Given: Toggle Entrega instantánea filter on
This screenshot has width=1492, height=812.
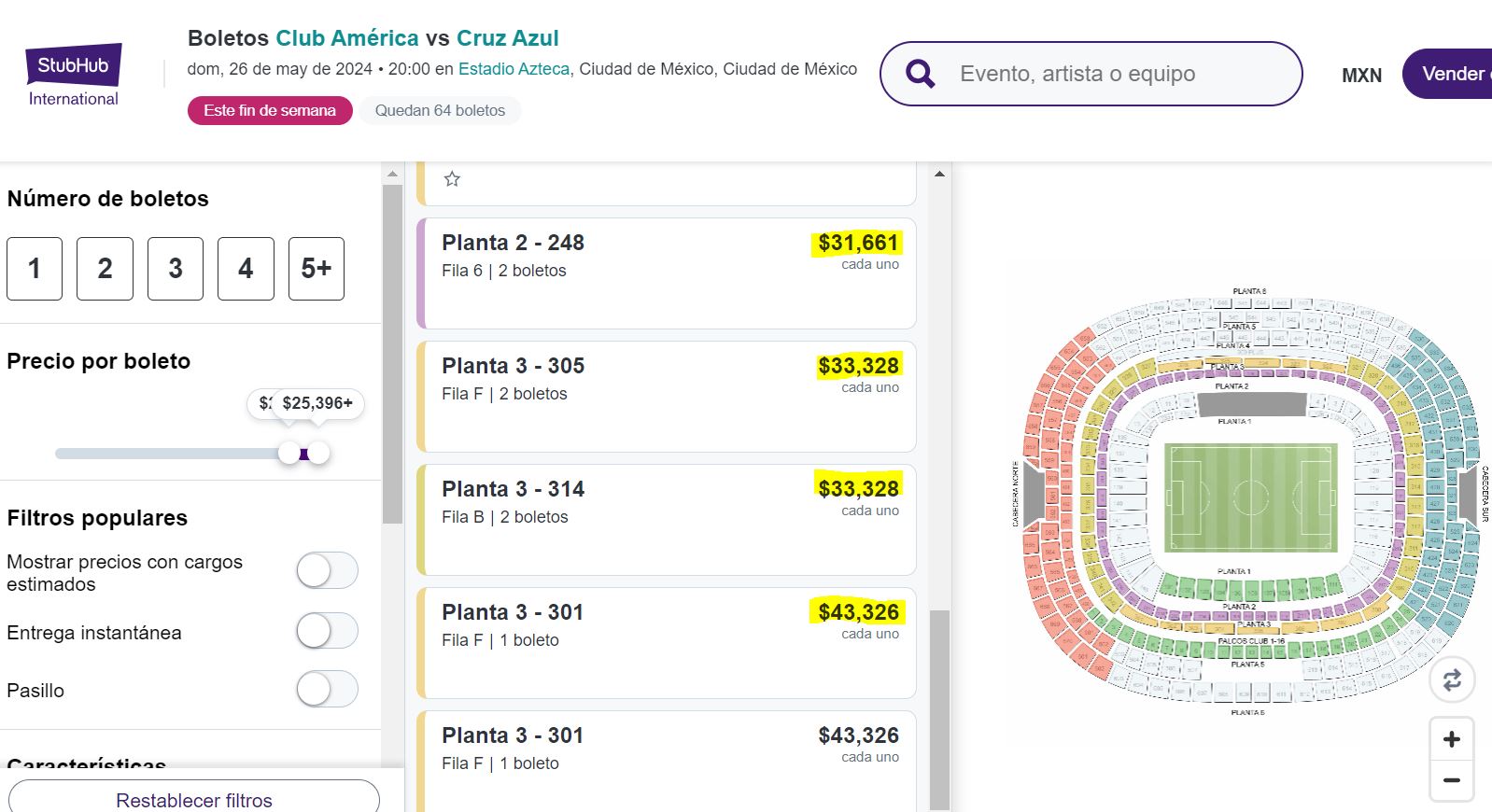Looking at the screenshot, I should pyautogui.click(x=327, y=632).
